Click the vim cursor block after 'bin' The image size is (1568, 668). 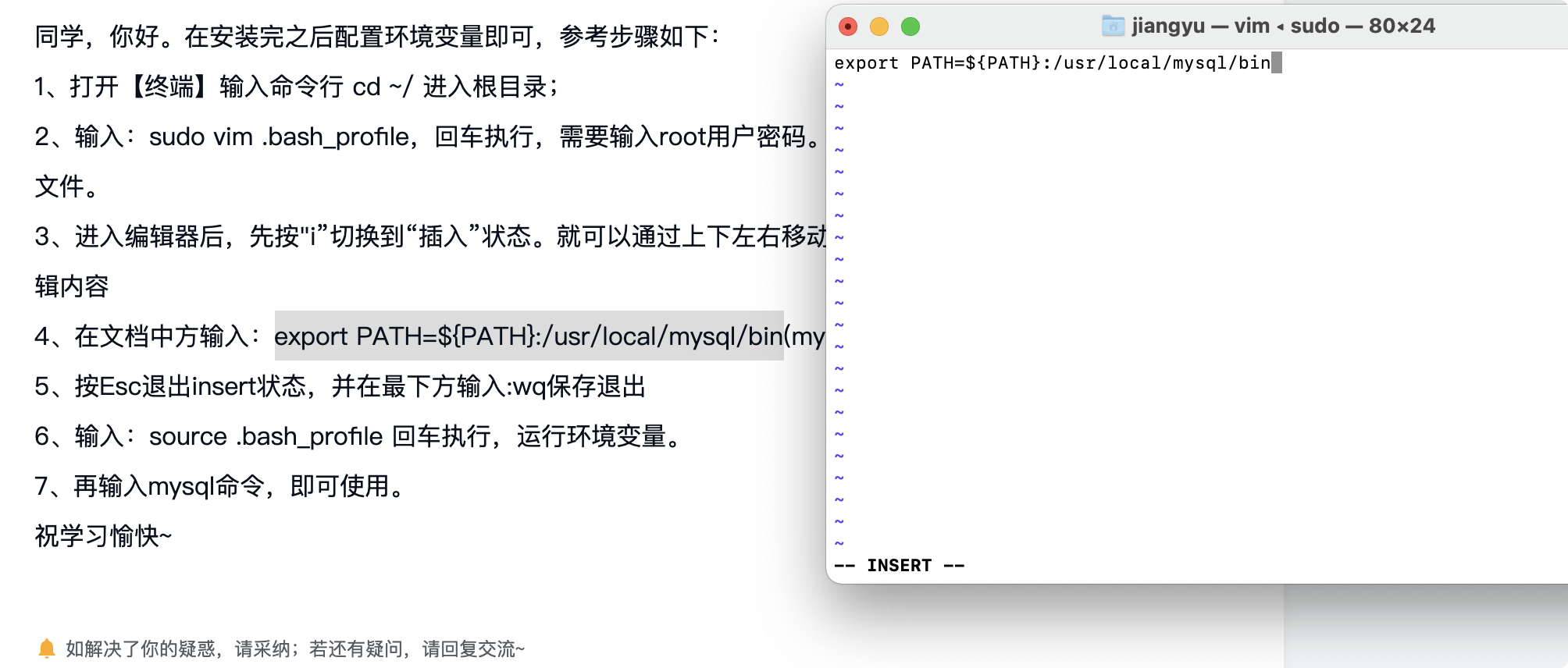(1277, 62)
